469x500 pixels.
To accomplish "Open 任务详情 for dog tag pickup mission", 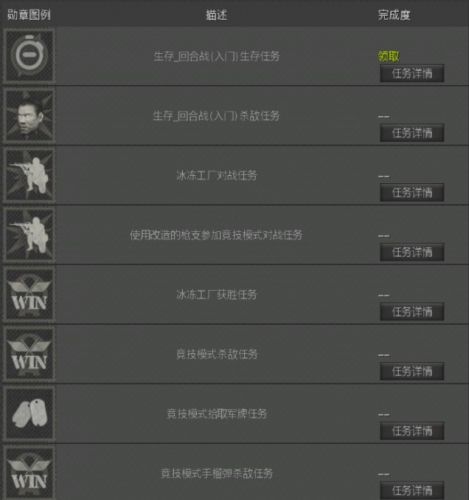I will (412, 431).
